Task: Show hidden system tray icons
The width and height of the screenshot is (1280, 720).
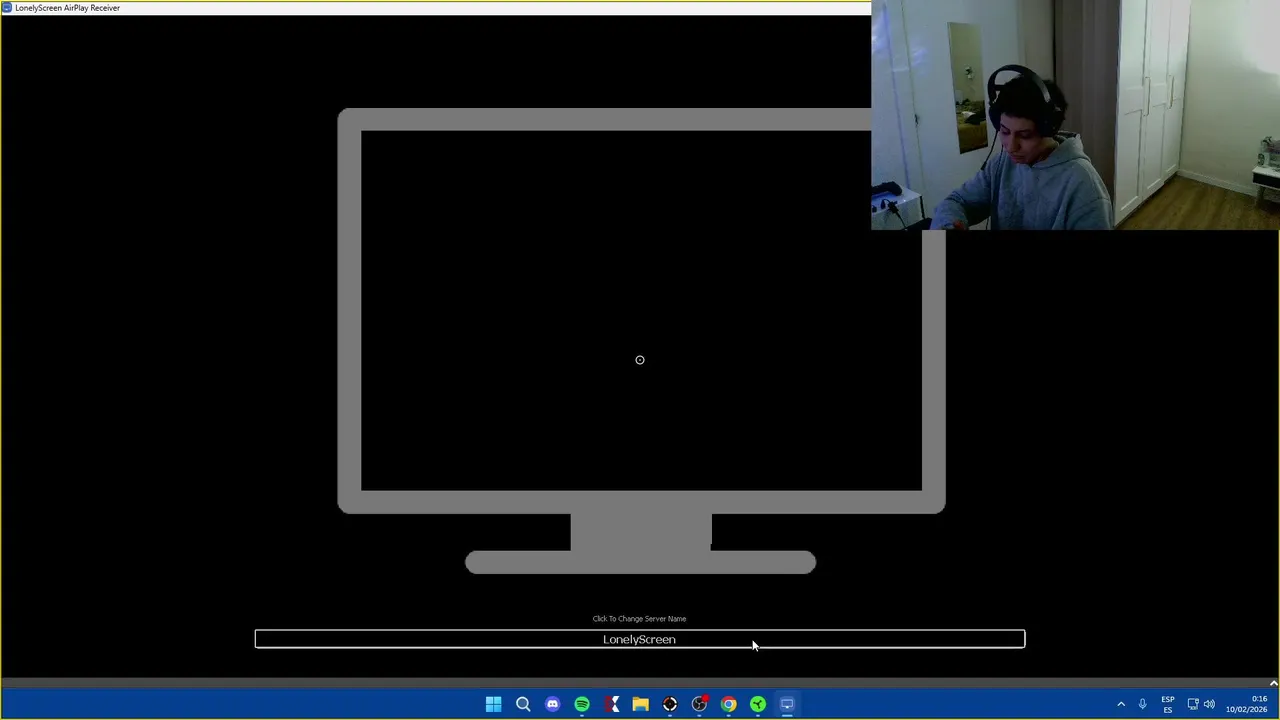Action: coord(1121,704)
